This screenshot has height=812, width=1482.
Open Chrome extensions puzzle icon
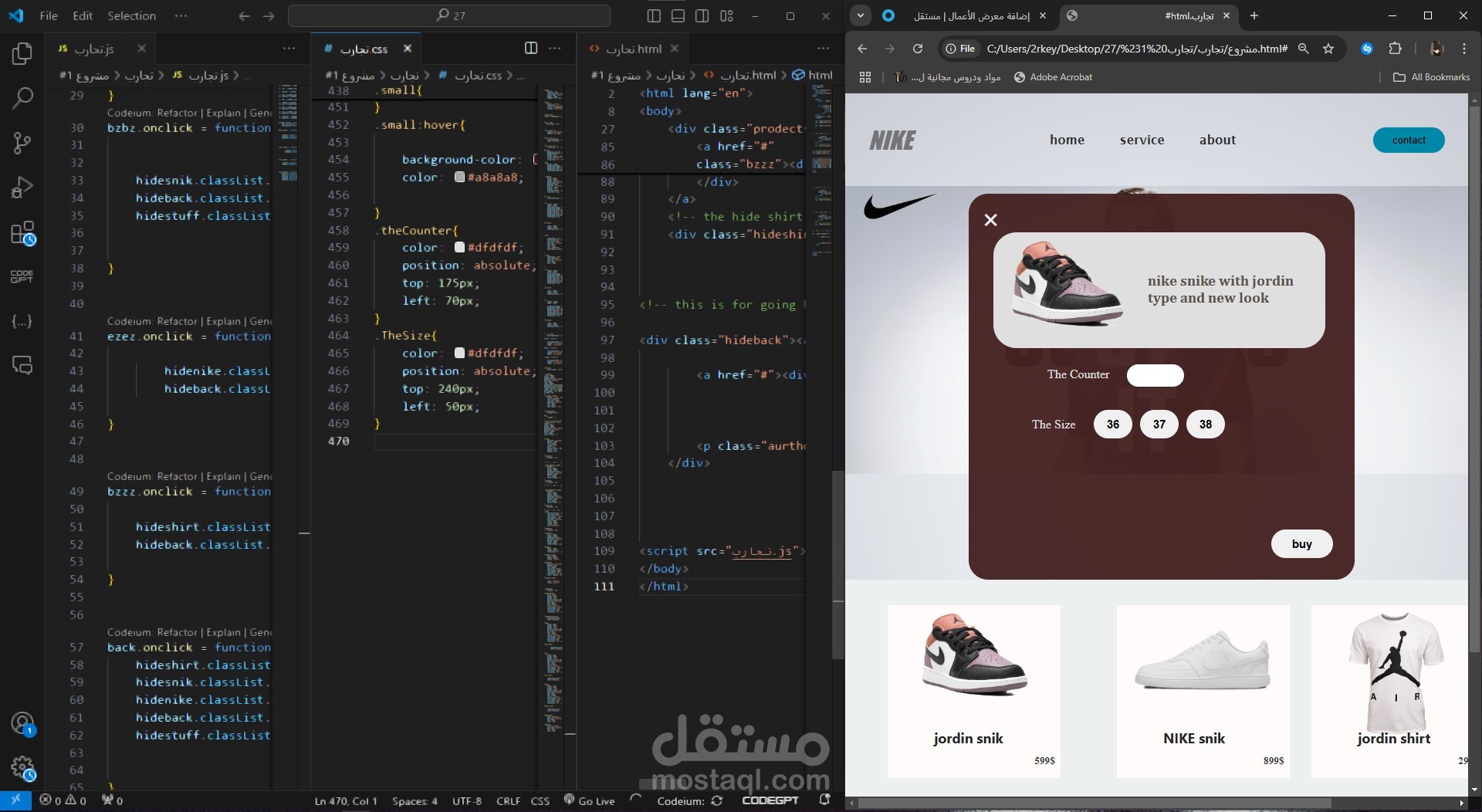click(1395, 49)
